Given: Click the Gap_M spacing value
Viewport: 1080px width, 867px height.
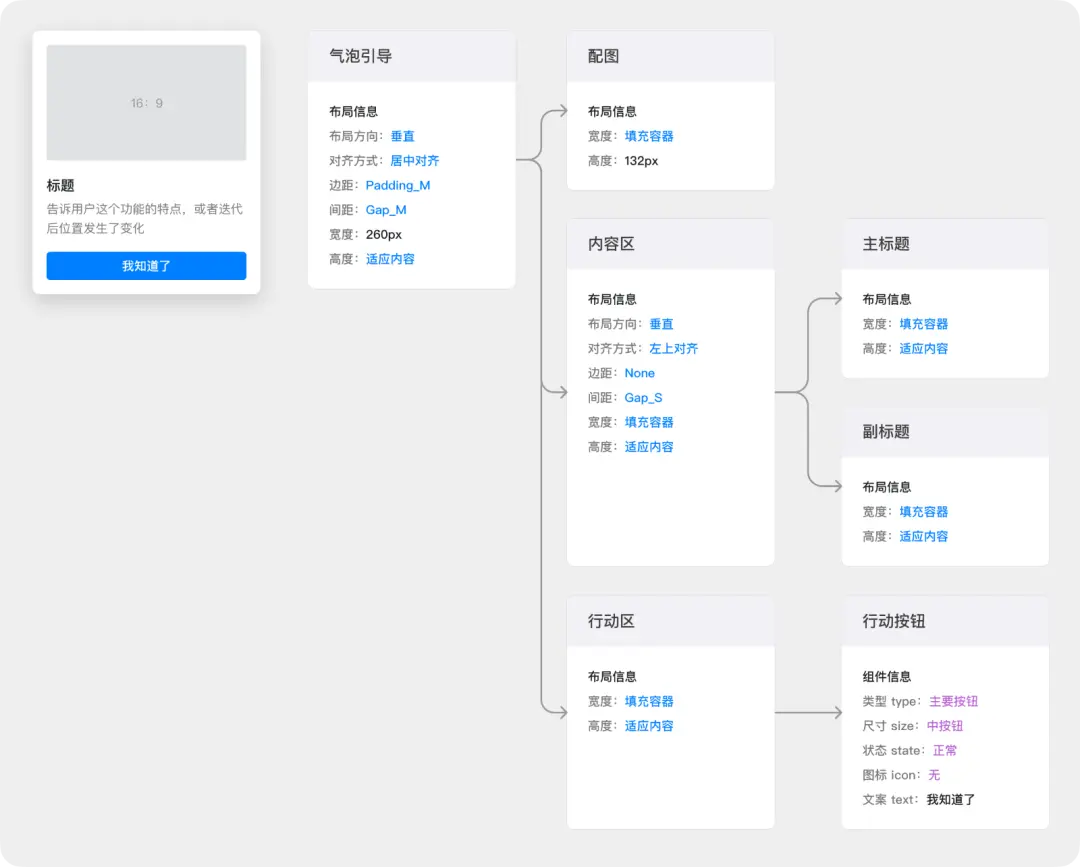Looking at the screenshot, I should (386, 210).
